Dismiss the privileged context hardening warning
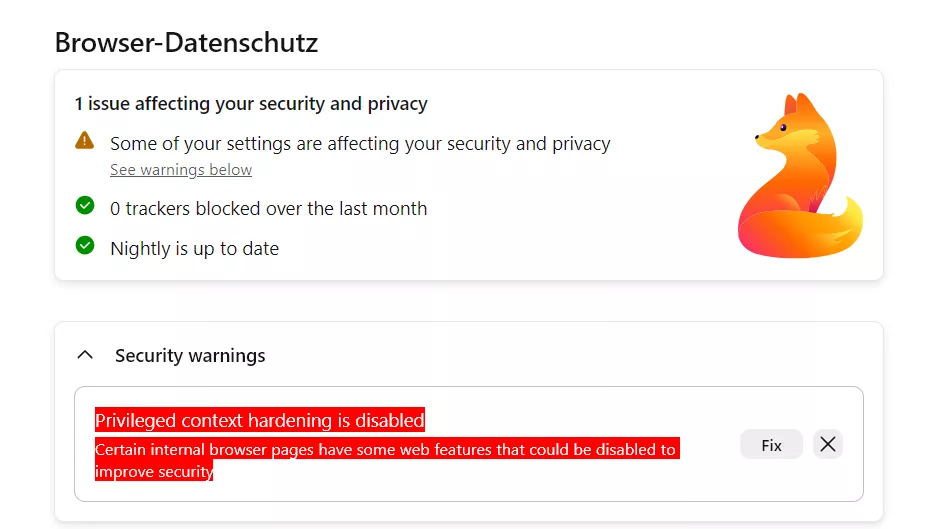This screenshot has height=529, width=948. point(827,445)
